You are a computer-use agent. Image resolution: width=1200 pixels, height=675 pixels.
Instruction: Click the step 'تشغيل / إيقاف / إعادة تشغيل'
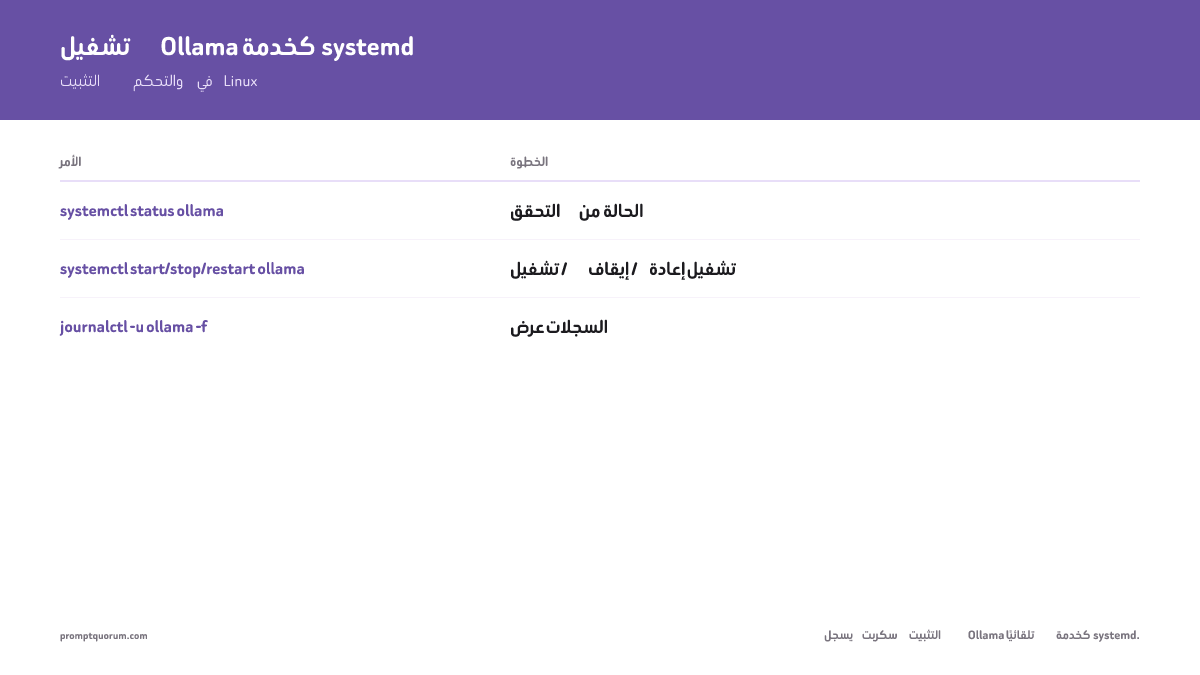tap(623, 269)
